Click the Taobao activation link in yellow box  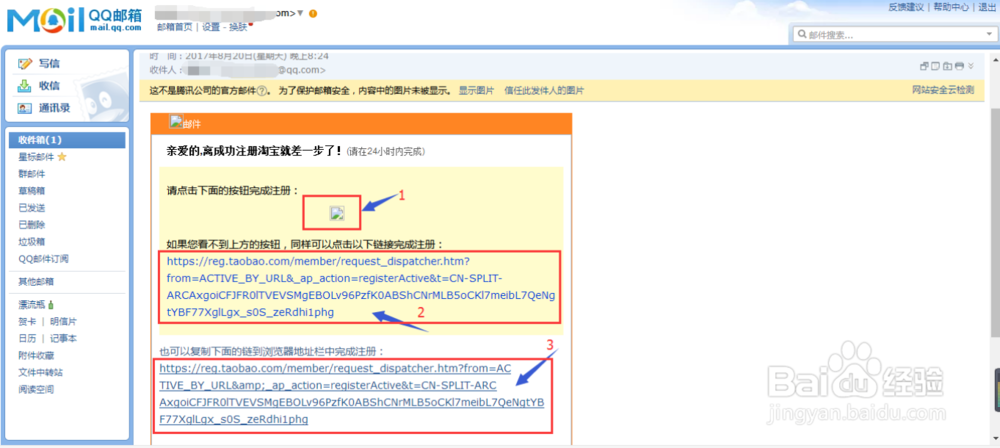point(361,287)
